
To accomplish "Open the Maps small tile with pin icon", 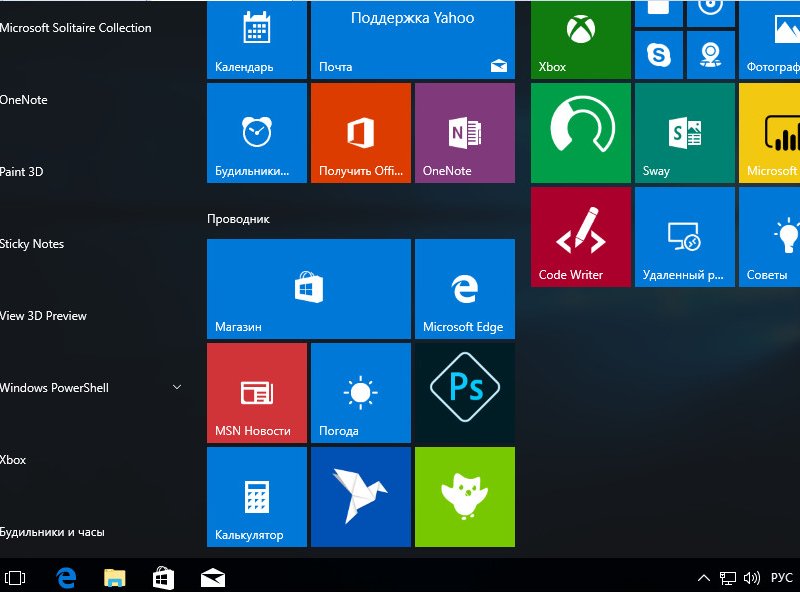I will pyautogui.click(x=711, y=55).
